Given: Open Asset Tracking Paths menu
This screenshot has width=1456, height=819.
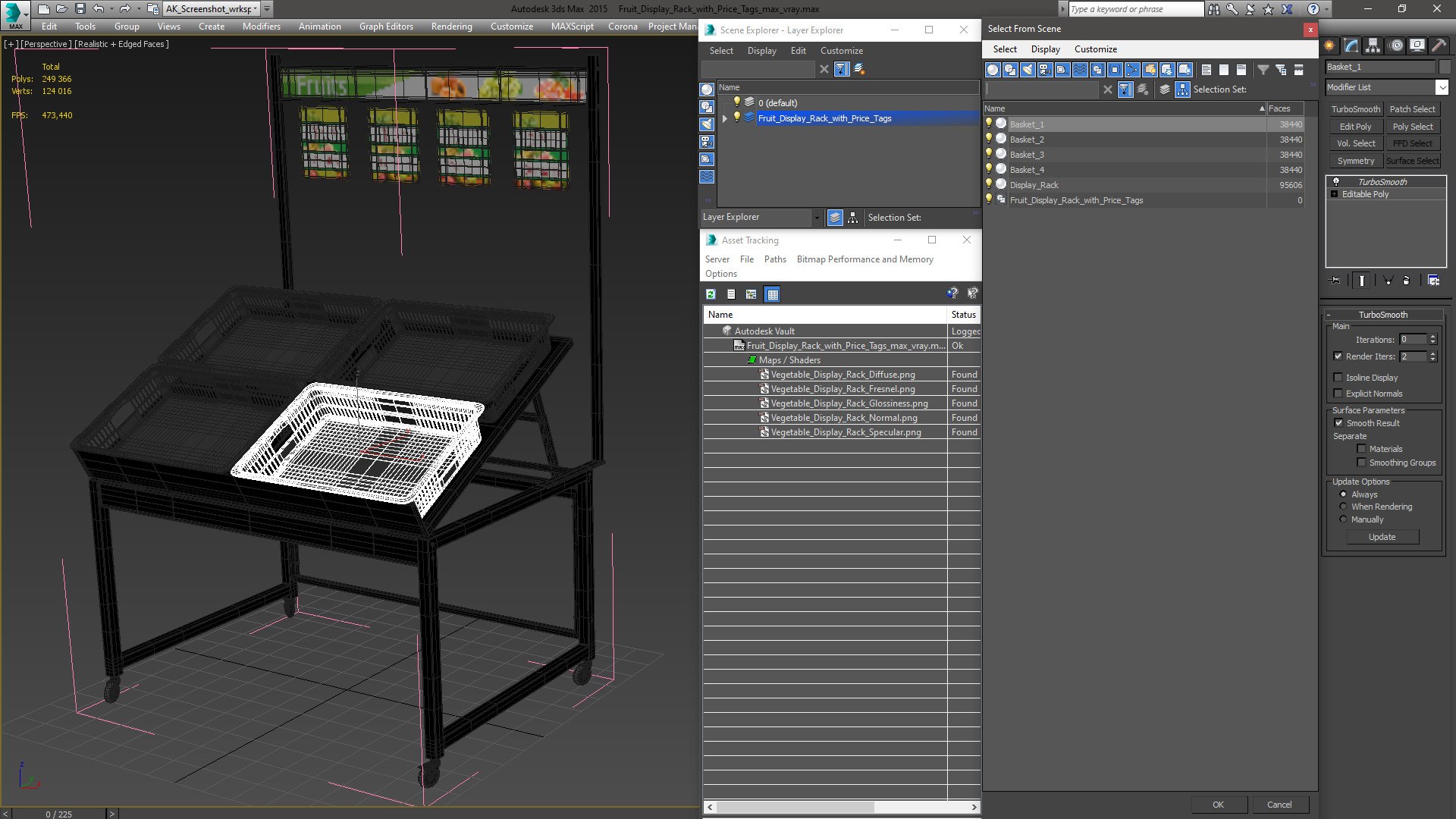Looking at the screenshot, I should [775, 259].
